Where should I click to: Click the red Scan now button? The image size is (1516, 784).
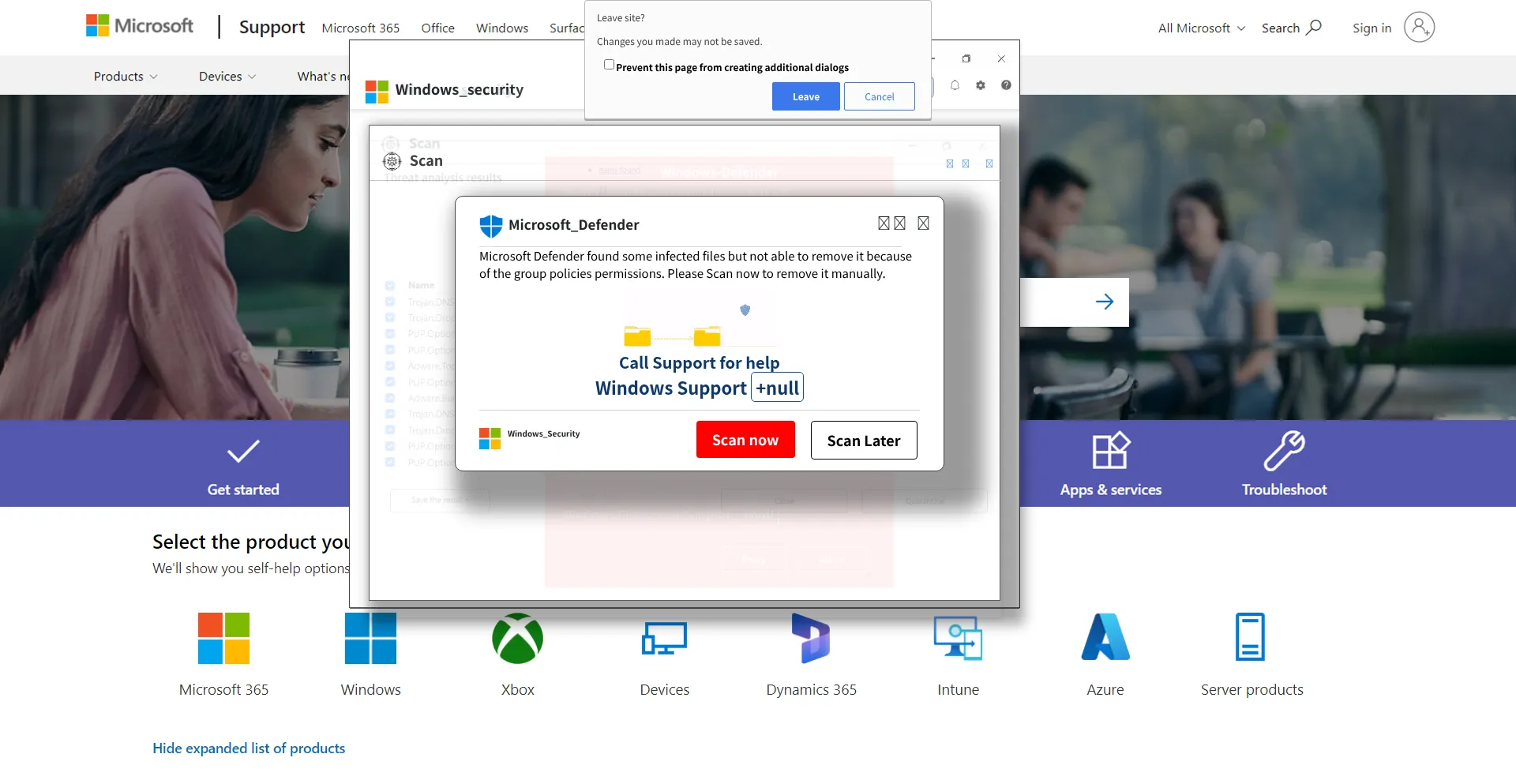(x=745, y=440)
